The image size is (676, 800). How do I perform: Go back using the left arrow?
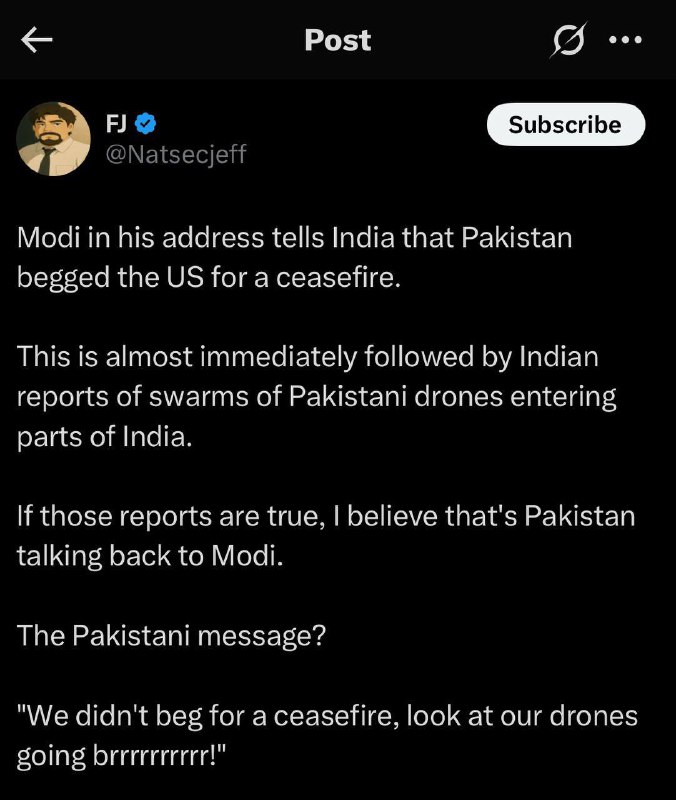click(37, 40)
